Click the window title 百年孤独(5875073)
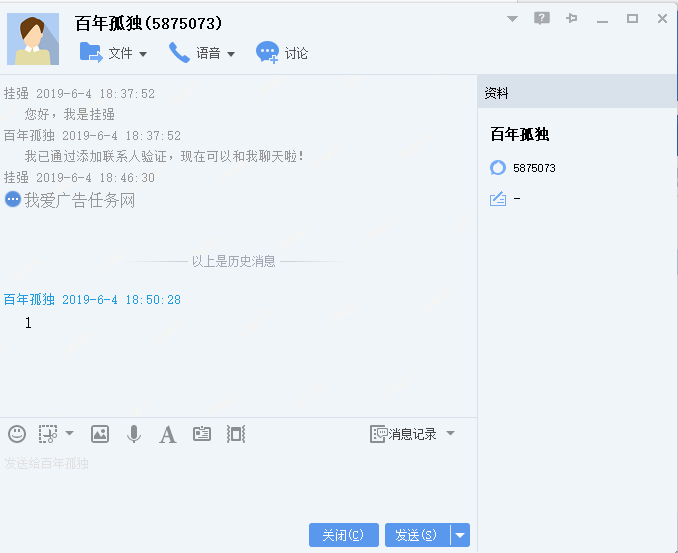This screenshot has width=678, height=553. tap(148, 23)
